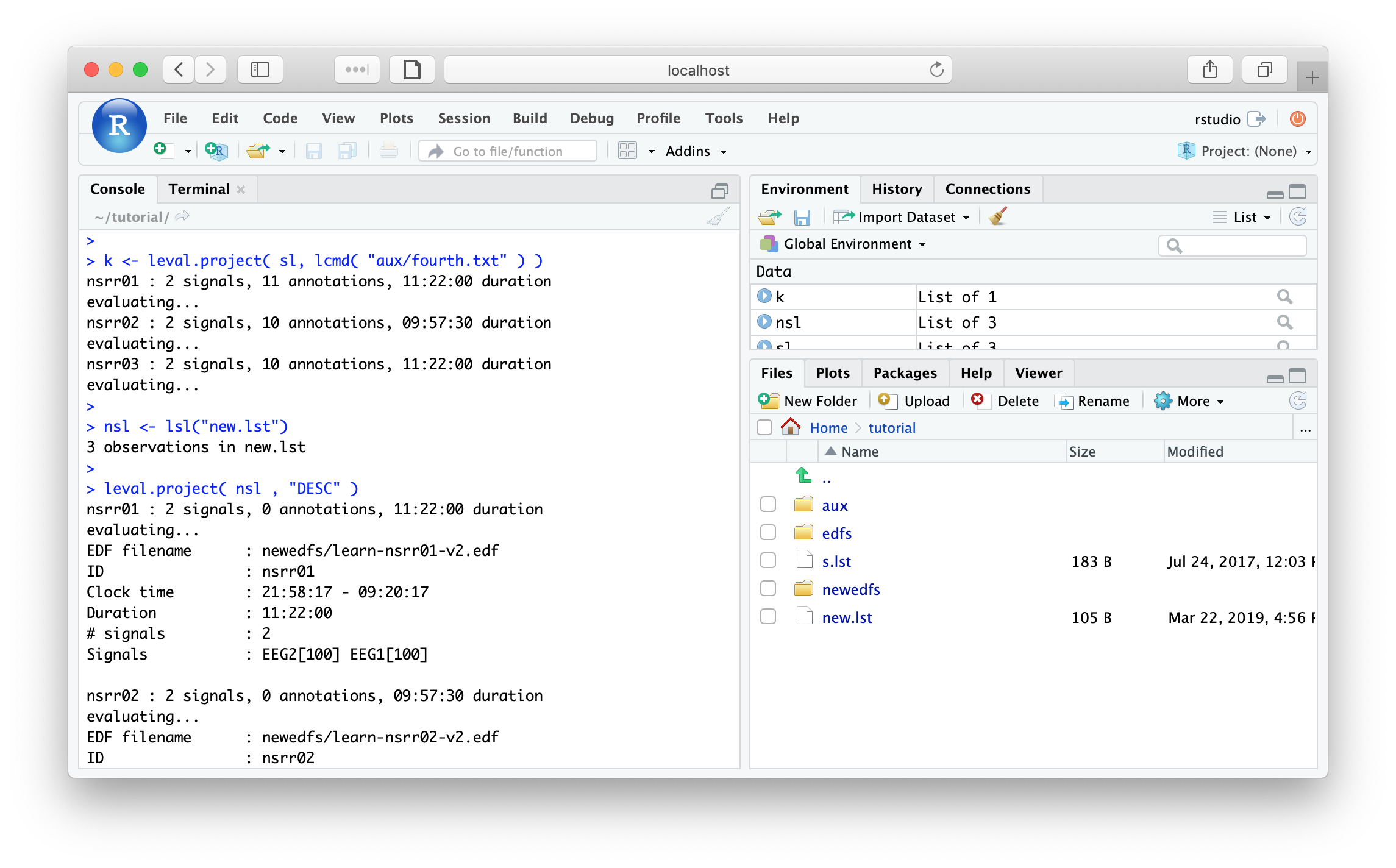Click the quit session power icon

(1297, 119)
